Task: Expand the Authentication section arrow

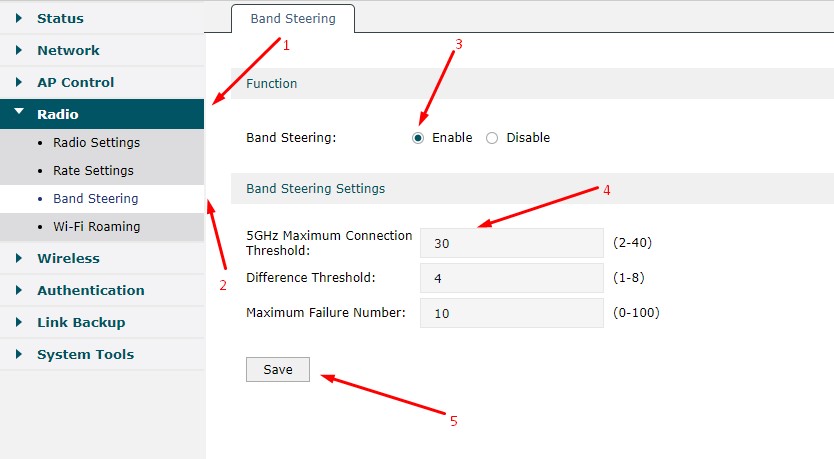Action: (x=19, y=290)
